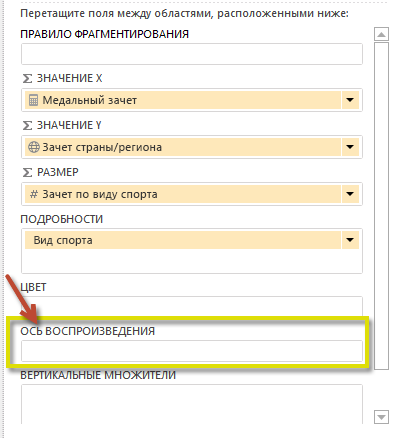Click the empty ОСЬ ВОСПРОИЗВЕДЕНИЯ field box
Screen dimensions: 405x438
(x=192, y=351)
